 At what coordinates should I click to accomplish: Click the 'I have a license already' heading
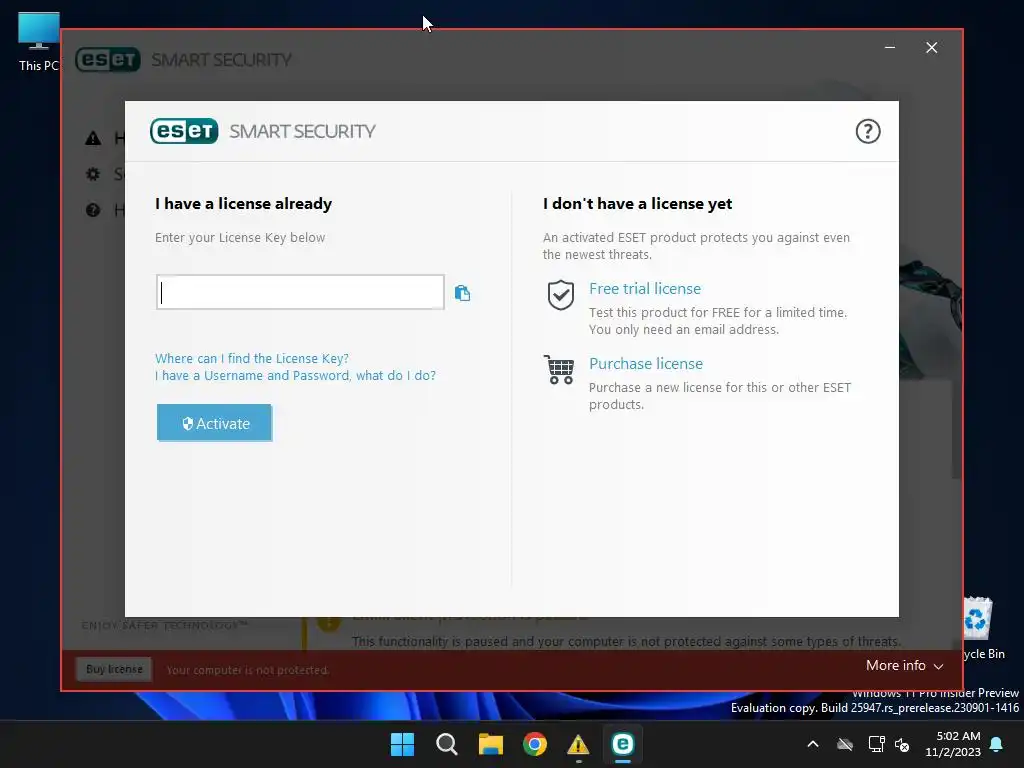244,204
